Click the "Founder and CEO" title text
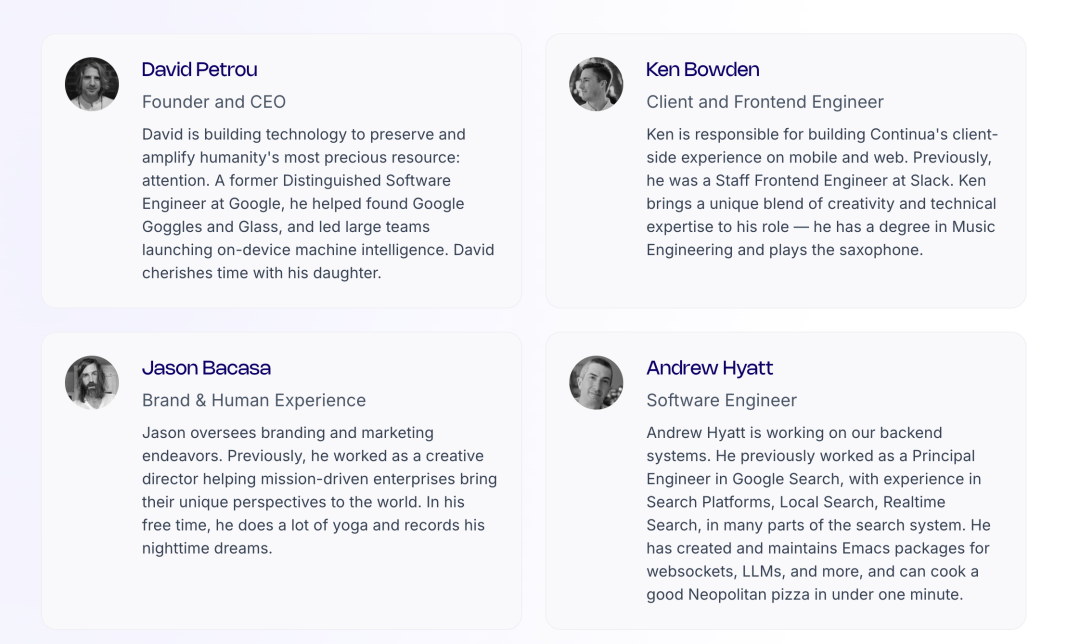This screenshot has width=1080, height=644. [214, 102]
